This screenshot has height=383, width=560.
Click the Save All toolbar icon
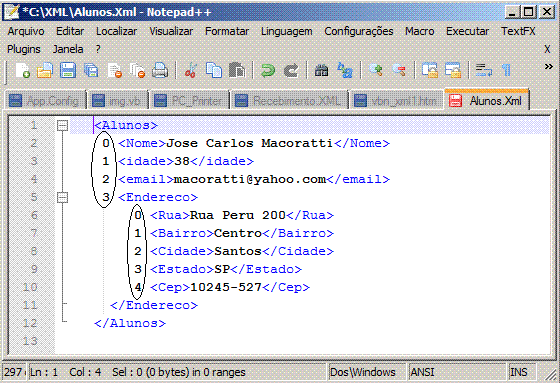point(91,70)
